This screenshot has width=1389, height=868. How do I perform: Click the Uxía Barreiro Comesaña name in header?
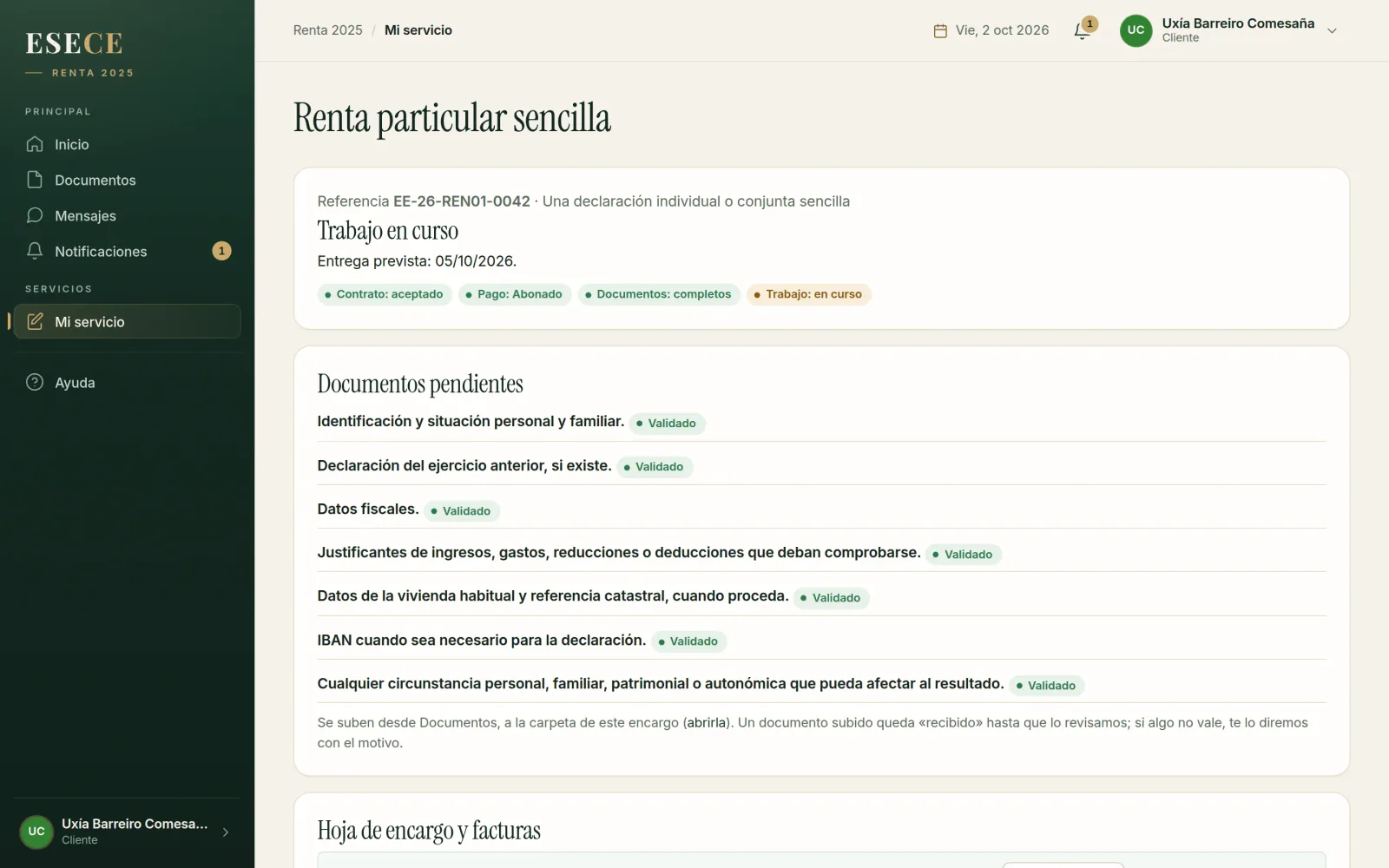(1238, 23)
